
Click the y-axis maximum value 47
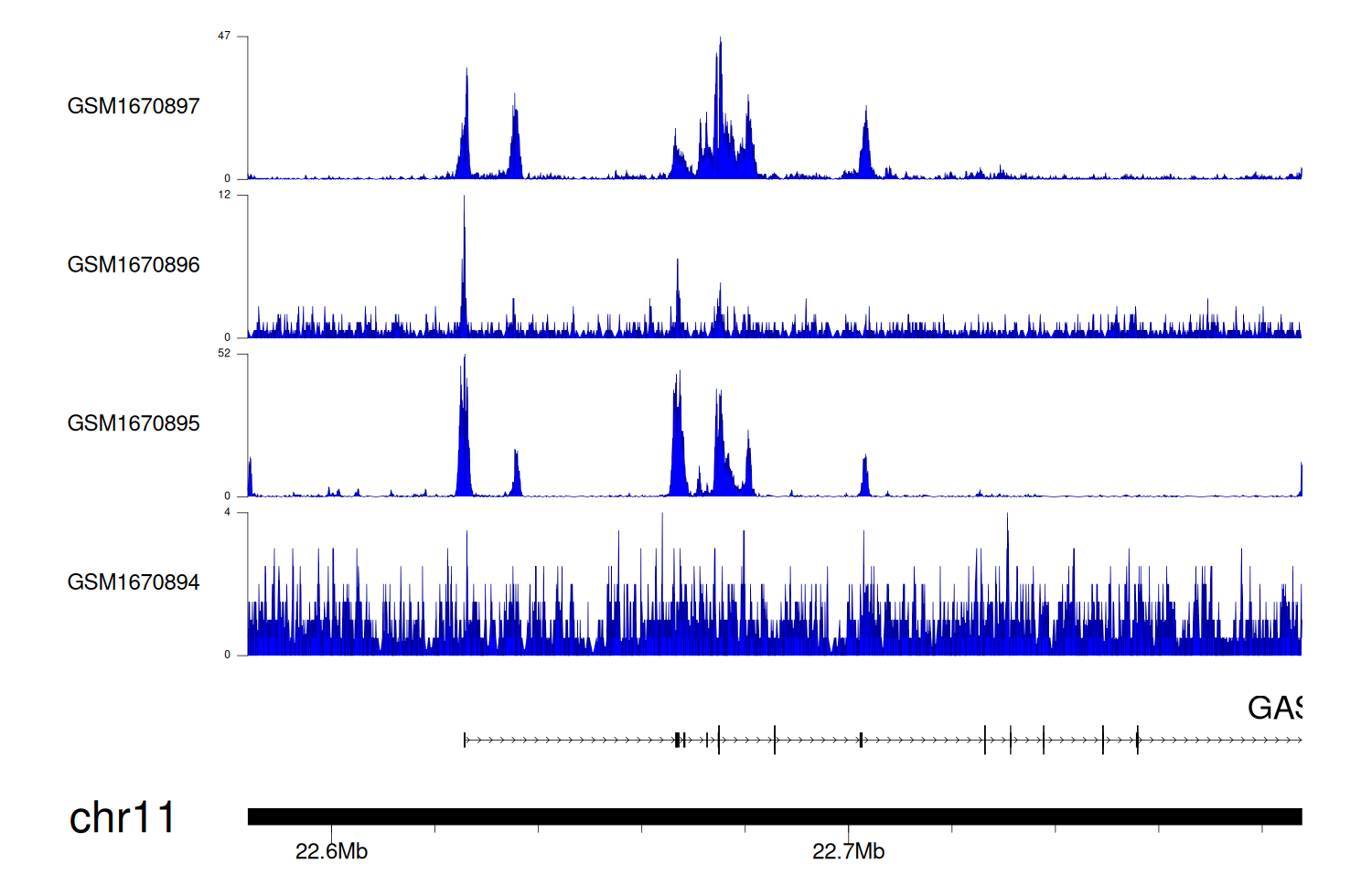(x=224, y=37)
